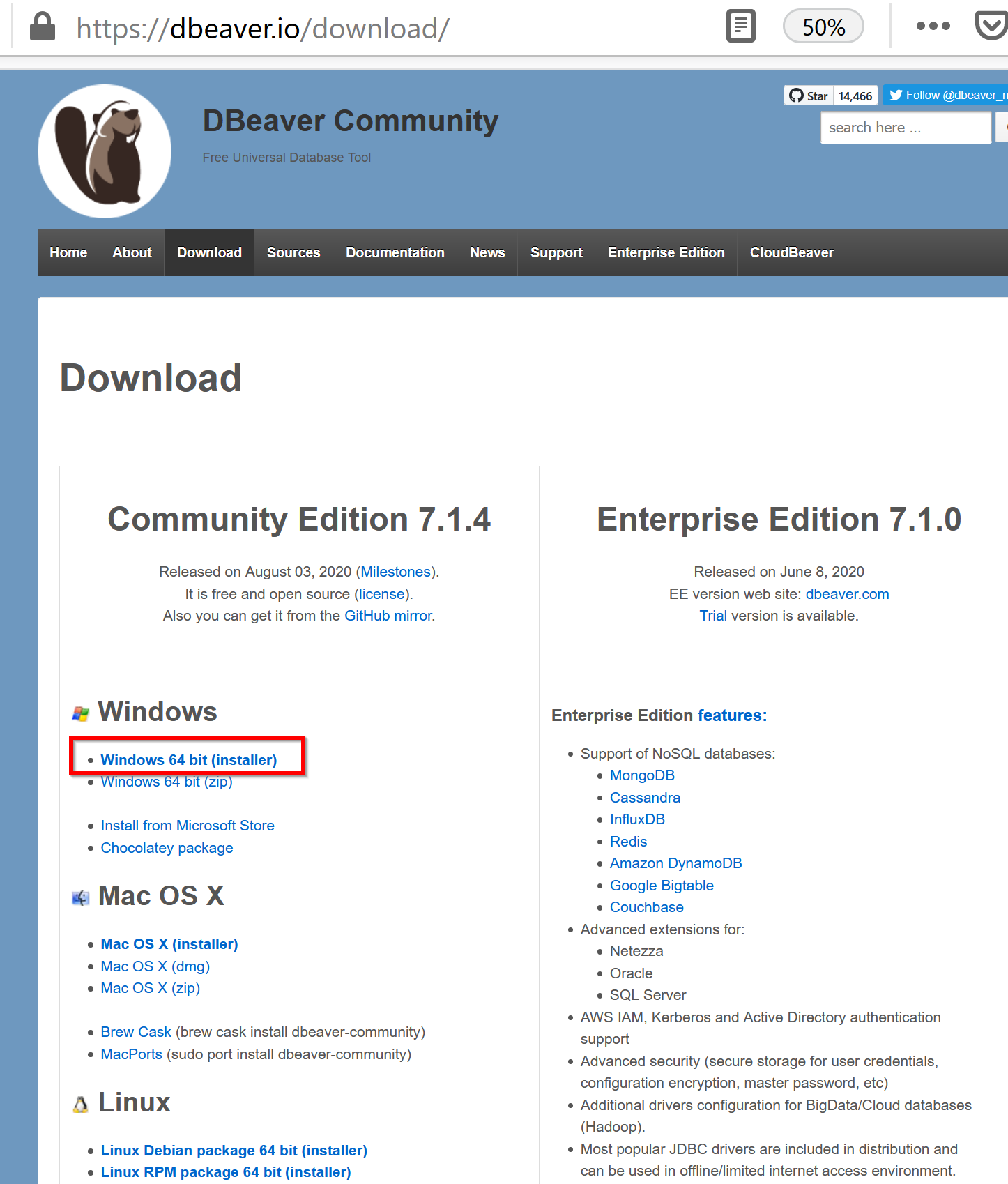
Task: Focus the 'search here ...' field
Action: tap(906, 128)
